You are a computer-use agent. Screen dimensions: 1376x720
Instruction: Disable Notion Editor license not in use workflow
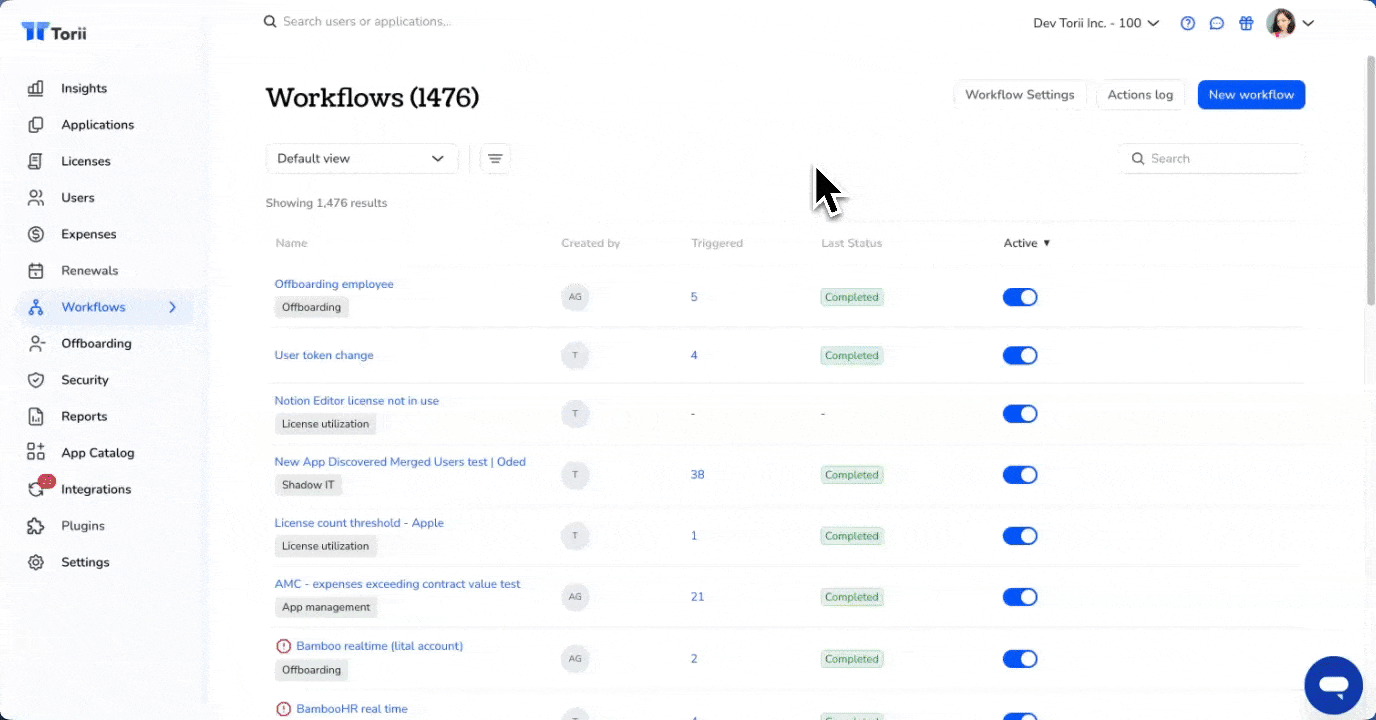1020,414
